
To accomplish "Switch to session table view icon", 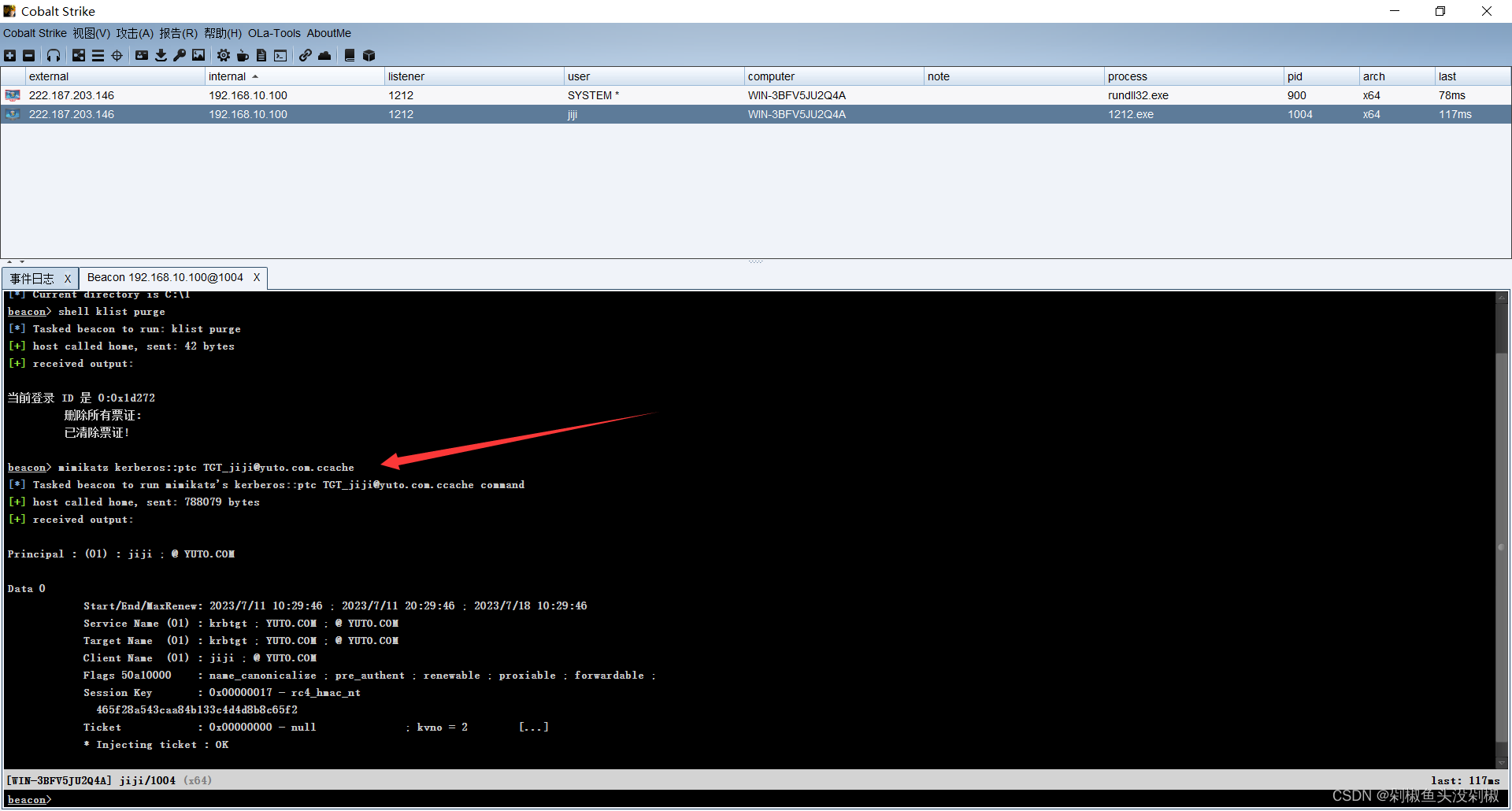I will (x=98, y=55).
